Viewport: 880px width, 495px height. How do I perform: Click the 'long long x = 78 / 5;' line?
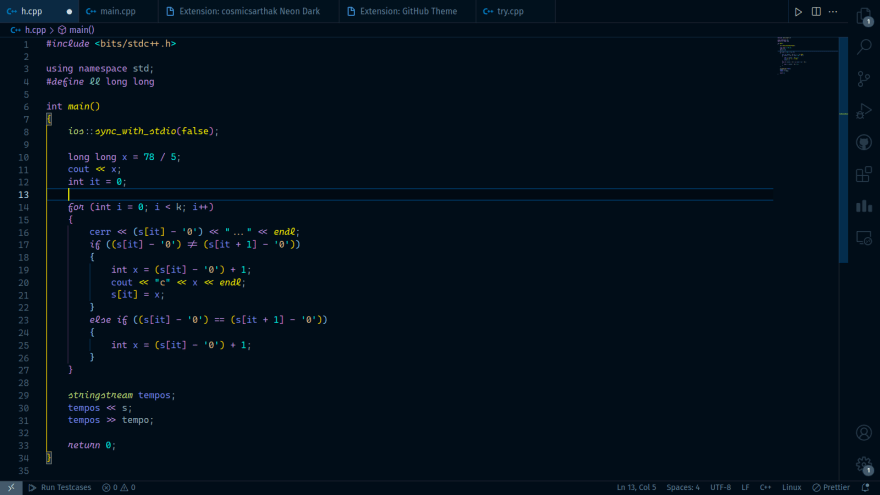[124, 157]
